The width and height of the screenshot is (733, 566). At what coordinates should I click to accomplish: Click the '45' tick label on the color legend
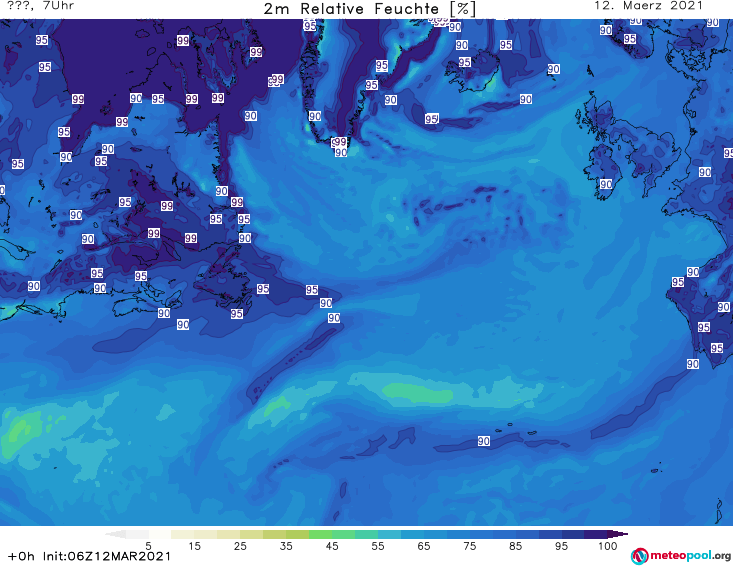coord(331,546)
